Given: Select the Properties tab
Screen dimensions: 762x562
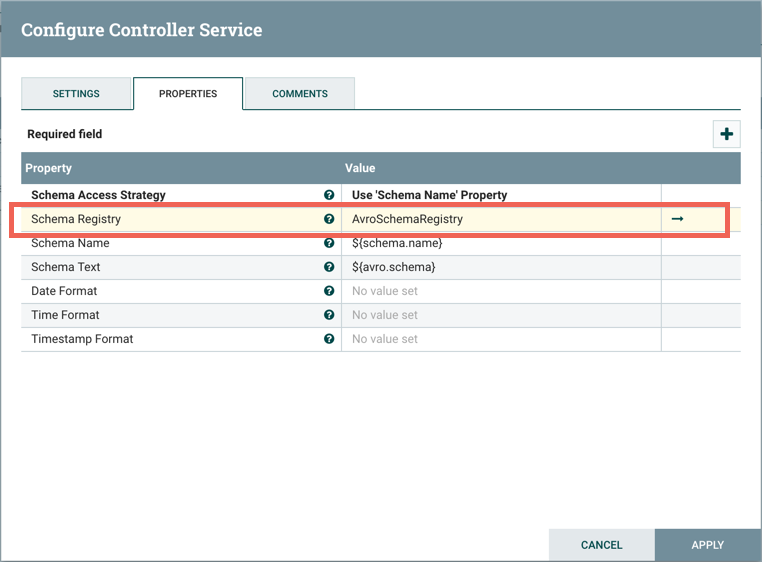Looking at the screenshot, I should click(x=188, y=94).
